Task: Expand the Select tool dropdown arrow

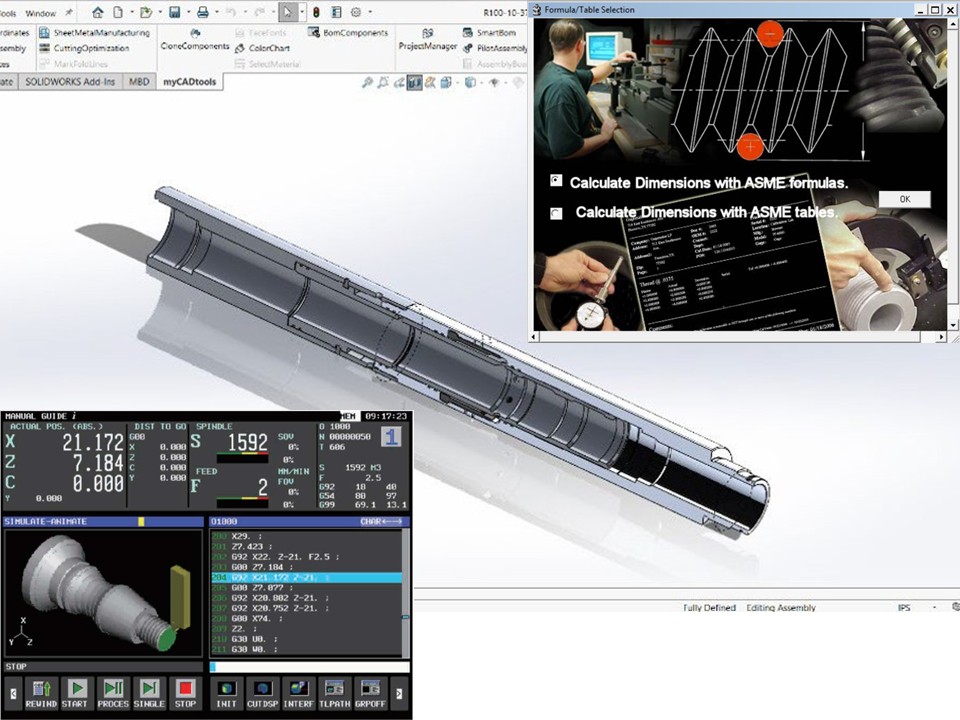Action: pyautogui.click(x=301, y=12)
